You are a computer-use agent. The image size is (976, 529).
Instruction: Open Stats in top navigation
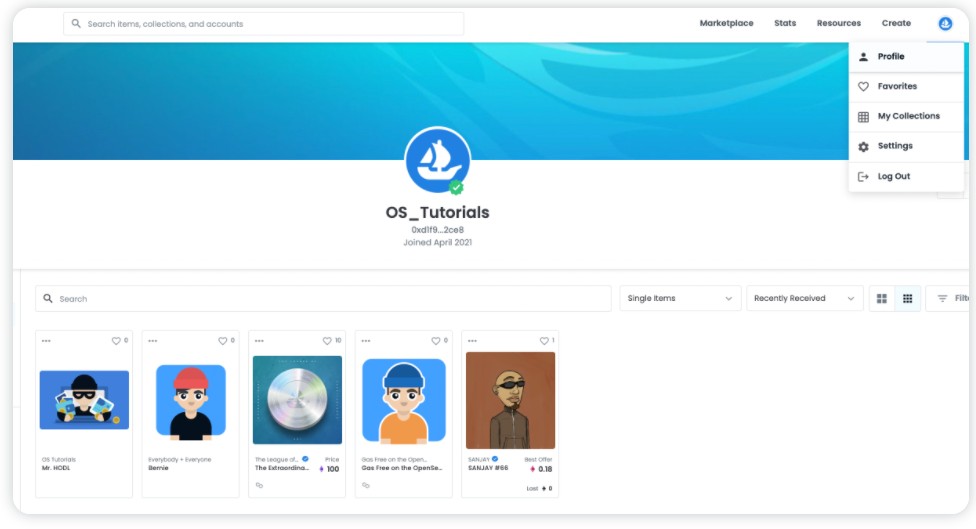click(785, 23)
